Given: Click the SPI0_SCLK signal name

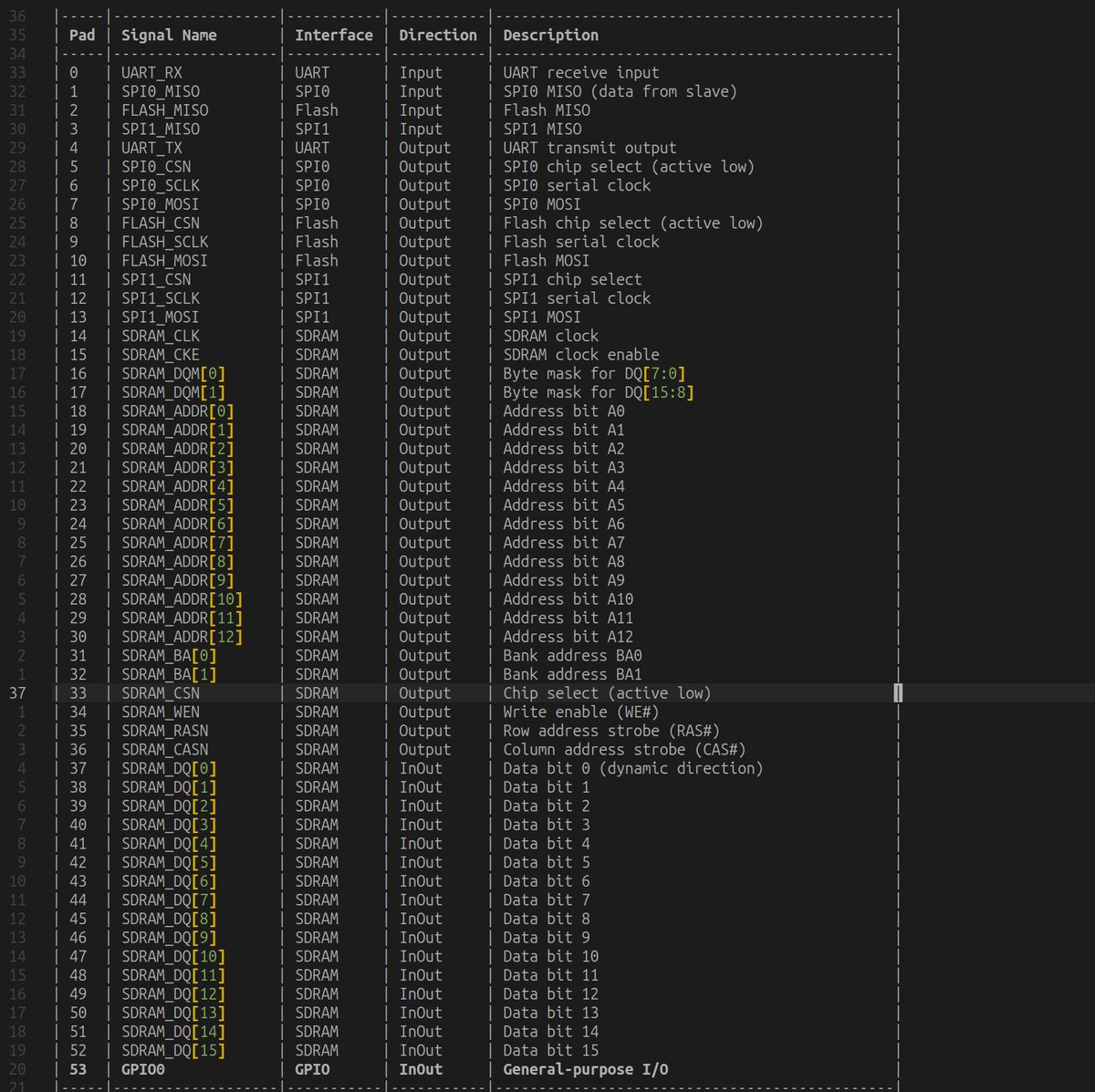Looking at the screenshot, I should point(161,185).
